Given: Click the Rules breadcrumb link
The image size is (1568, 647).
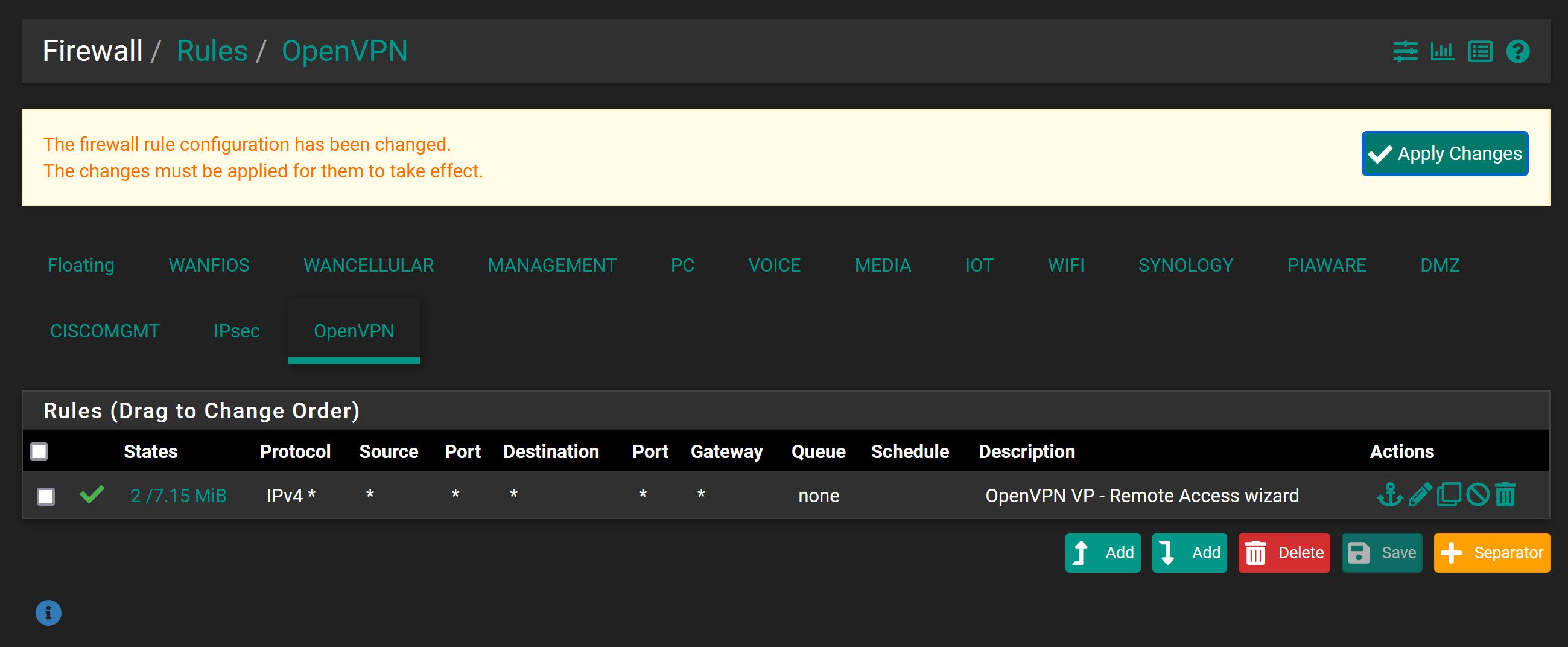Looking at the screenshot, I should (x=212, y=51).
